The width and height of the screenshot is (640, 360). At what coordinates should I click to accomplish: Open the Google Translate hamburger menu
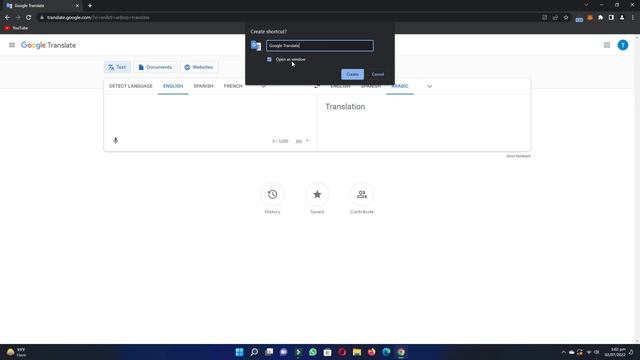pos(12,45)
